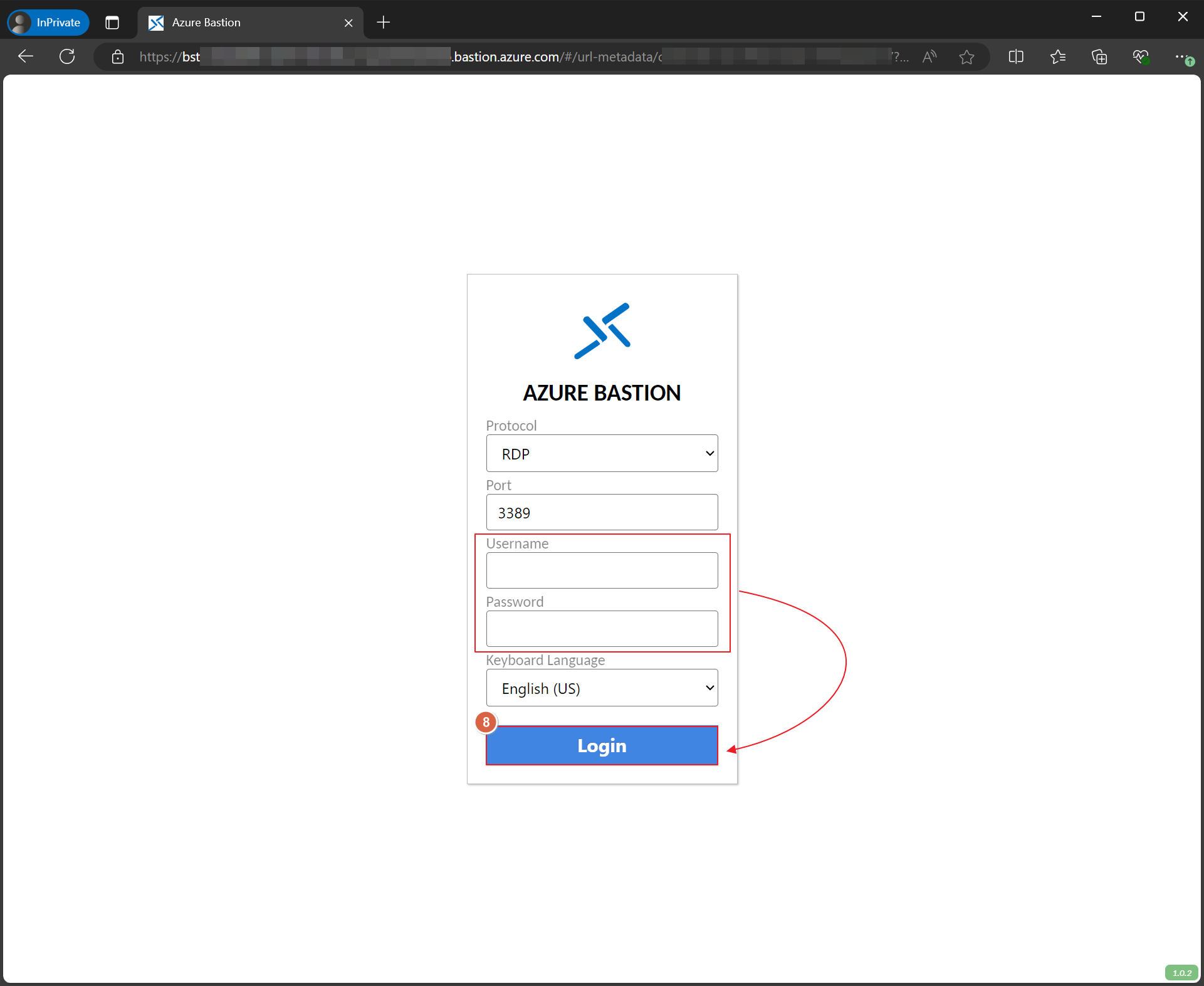Viewport: 1204px width, 986px height.
Task: Expand the Keyboard Language dropdown
Action: coord(602,688)
